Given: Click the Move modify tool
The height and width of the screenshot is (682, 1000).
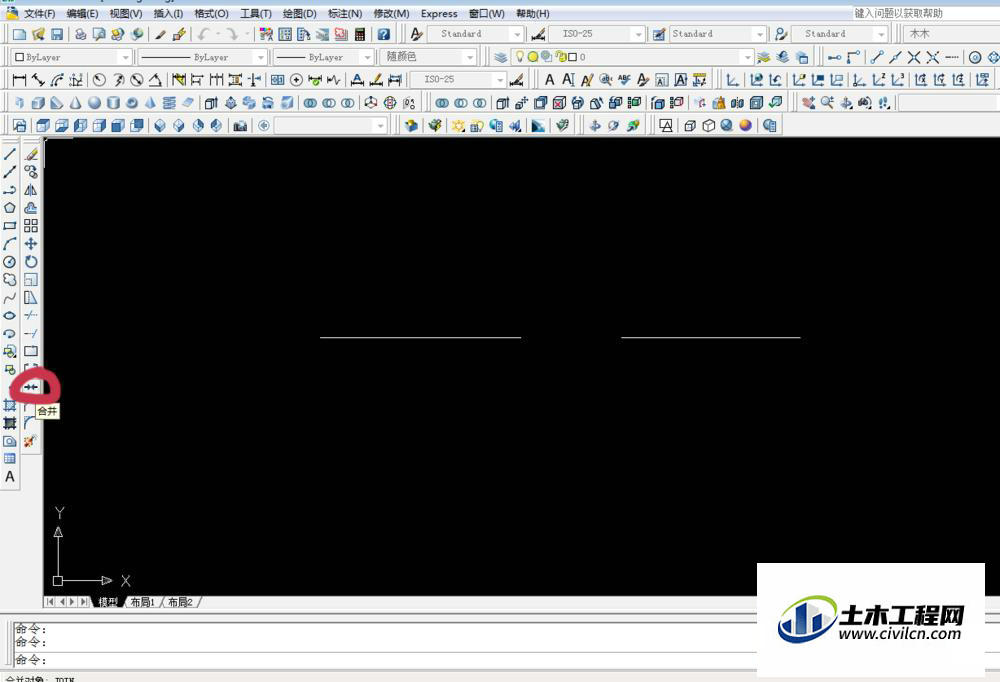Looking at the screenshot, I should [x=31, y=244].
